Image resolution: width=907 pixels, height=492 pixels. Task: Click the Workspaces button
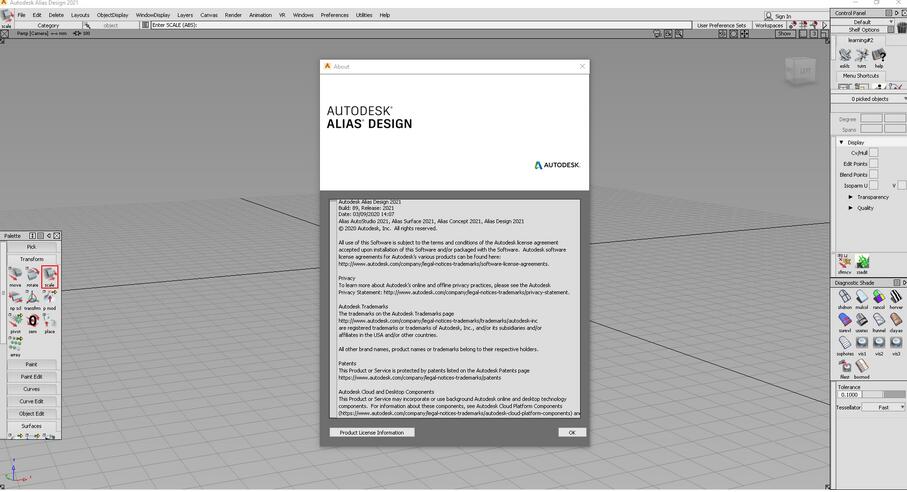click(x=769, y=25)
